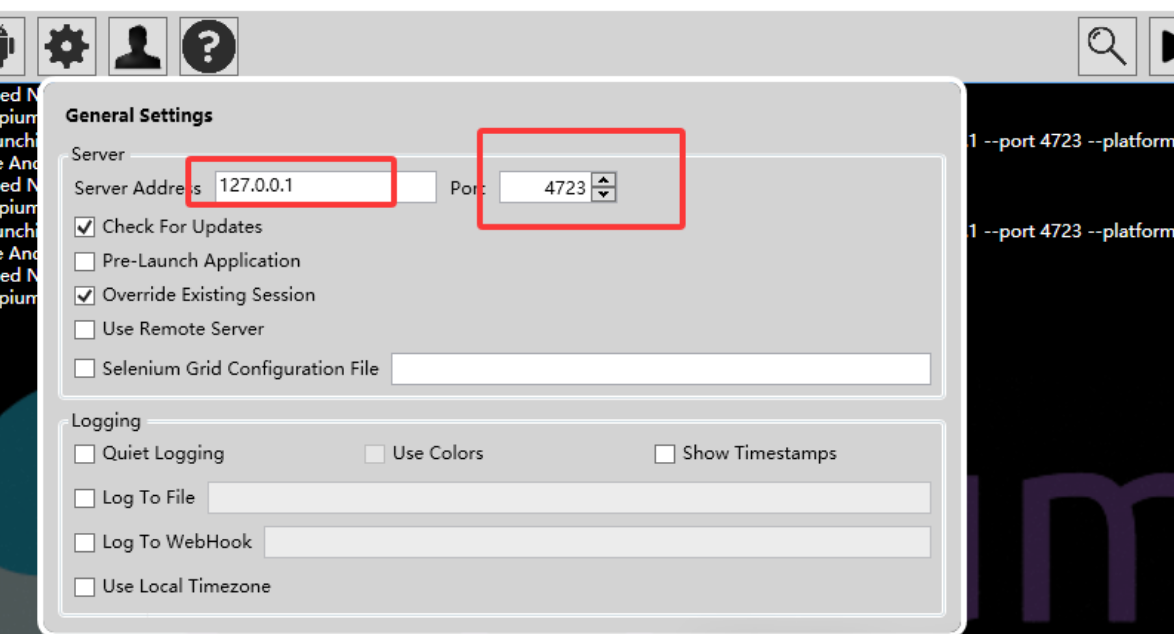Check the Log To WebHook box
1174x634 pixels.
pos(85,542)
